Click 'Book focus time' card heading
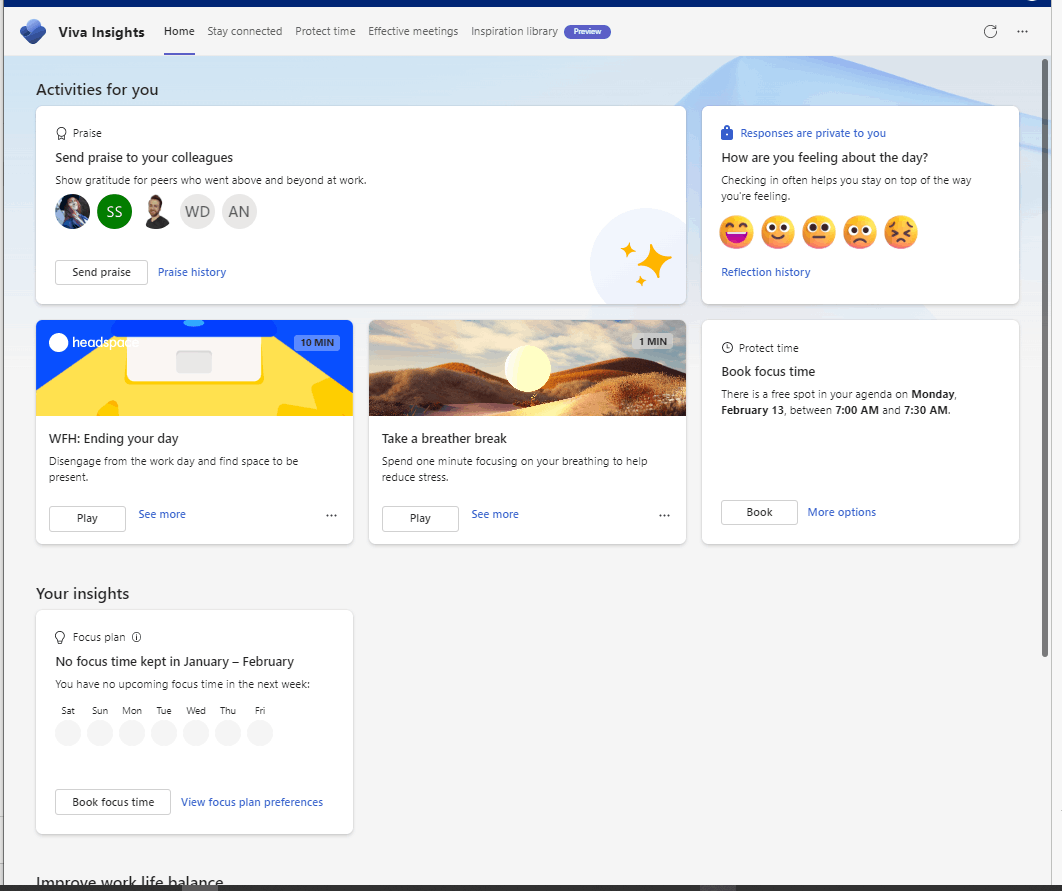The width and height of the screenshot is (1062, 891). click(768, 372)
